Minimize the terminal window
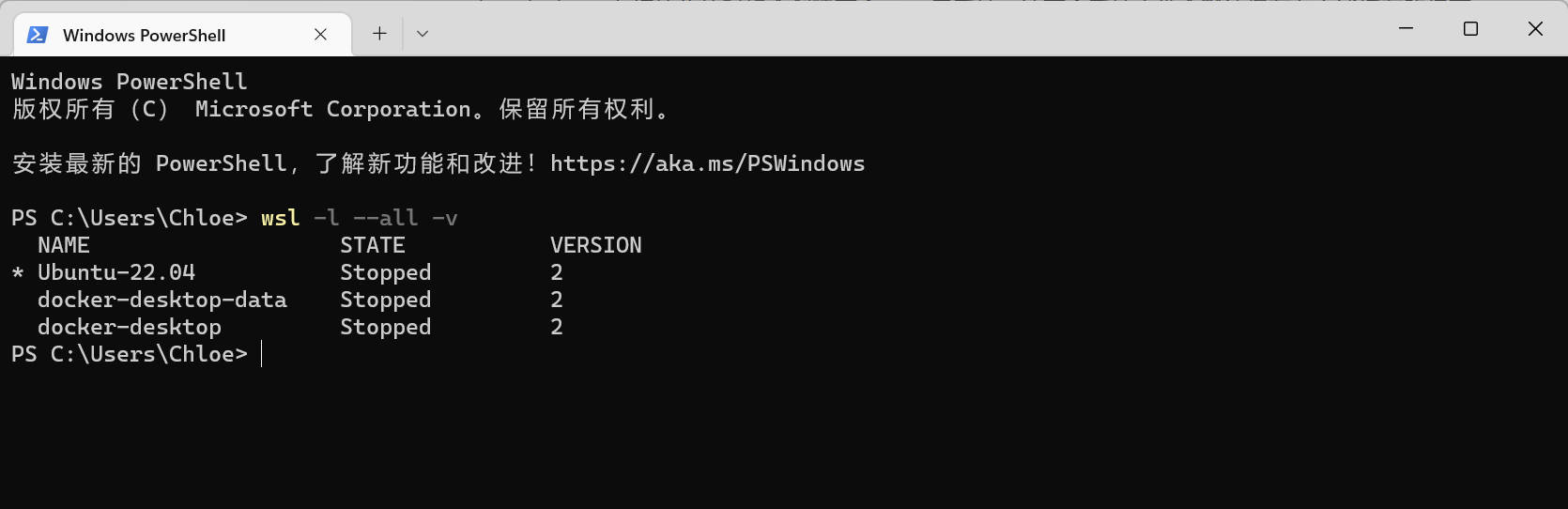This screenshot has width=1568, height=509. [1406, 28]
